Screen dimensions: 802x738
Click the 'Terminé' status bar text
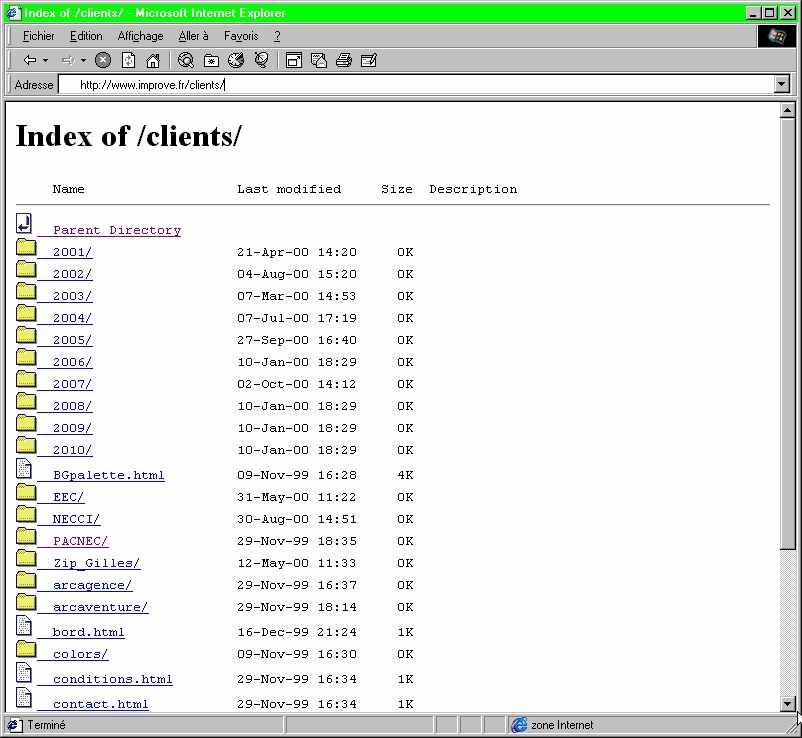tap(47, 725)
